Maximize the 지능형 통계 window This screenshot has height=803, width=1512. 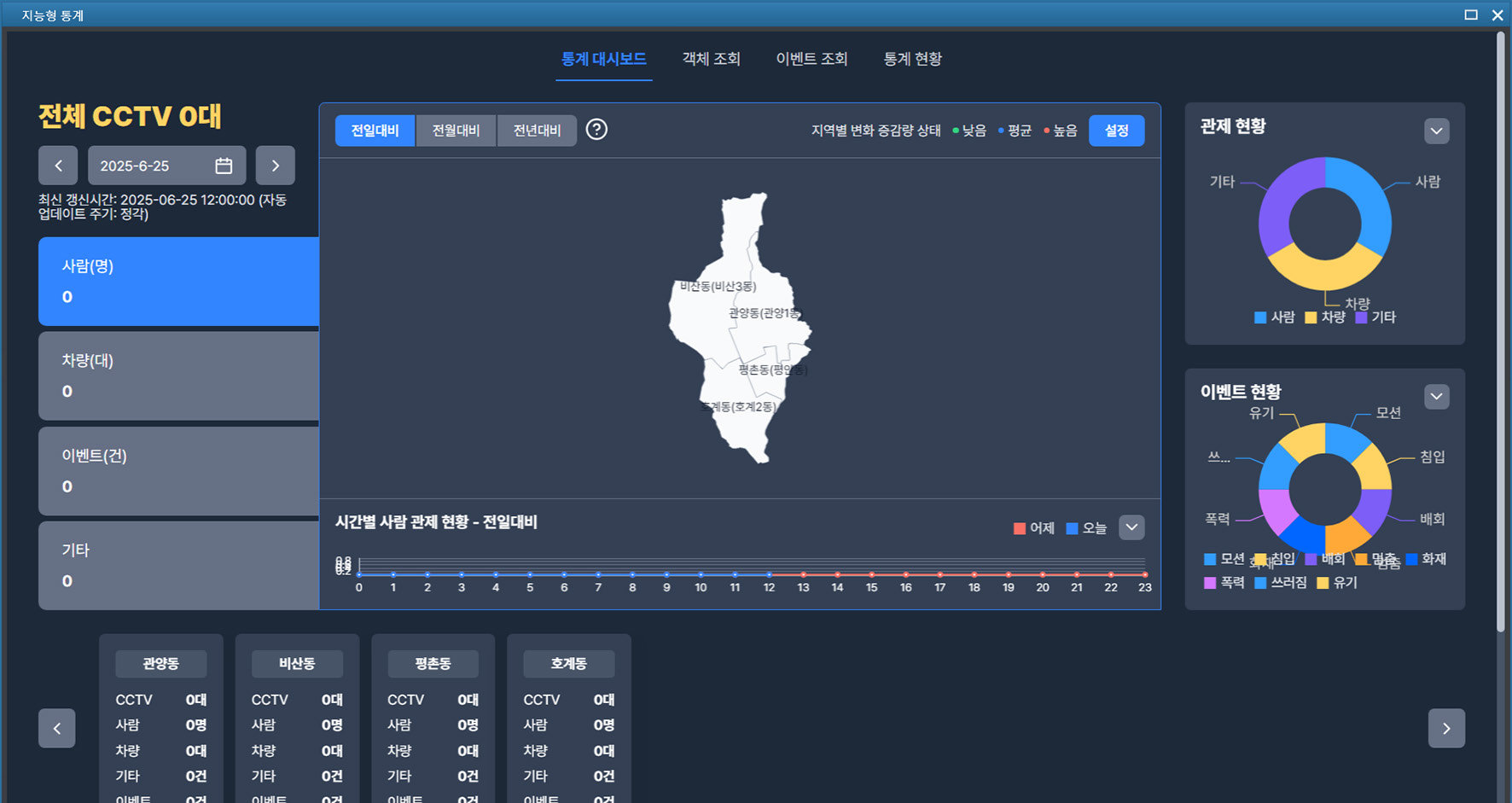click(x=1471, y=15)
